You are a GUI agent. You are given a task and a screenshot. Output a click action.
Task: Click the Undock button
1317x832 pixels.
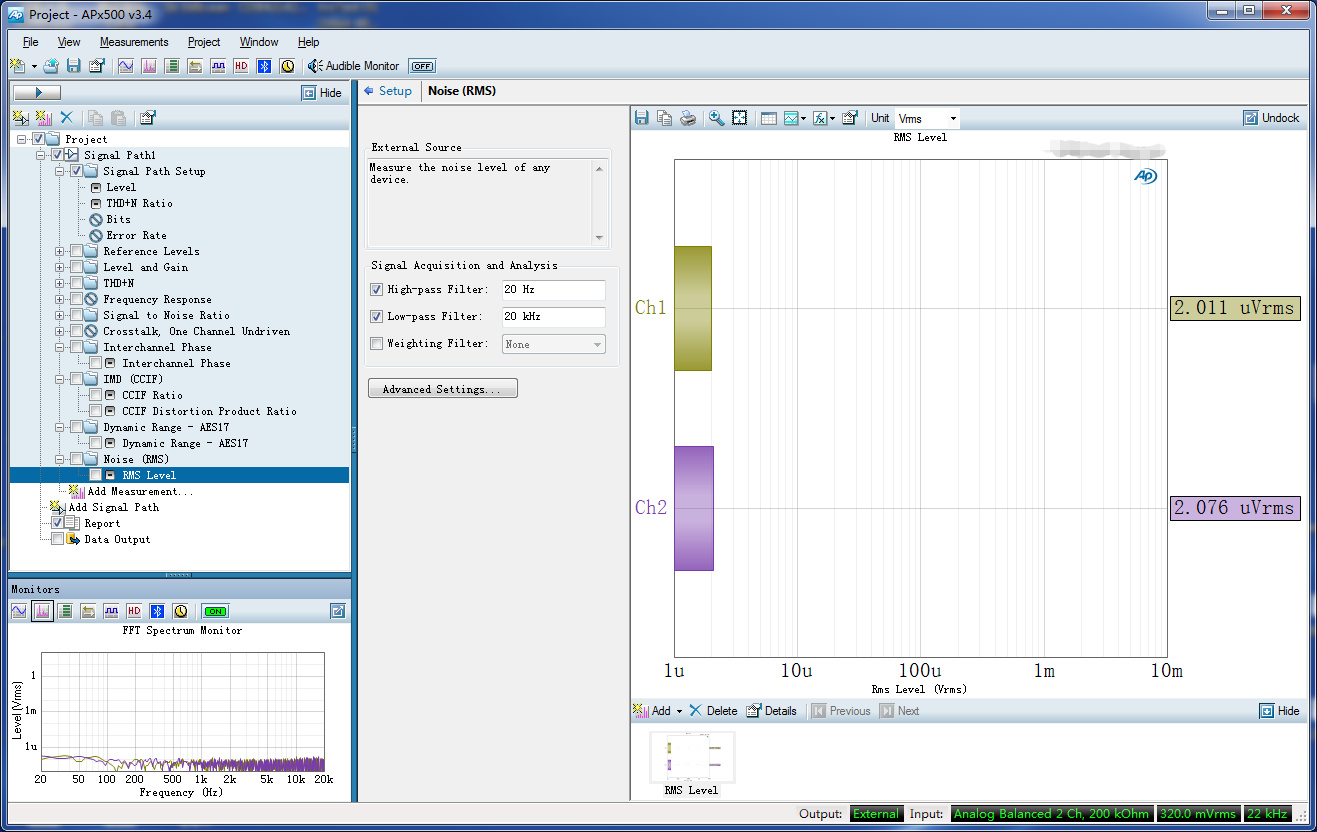point(1272,118)
